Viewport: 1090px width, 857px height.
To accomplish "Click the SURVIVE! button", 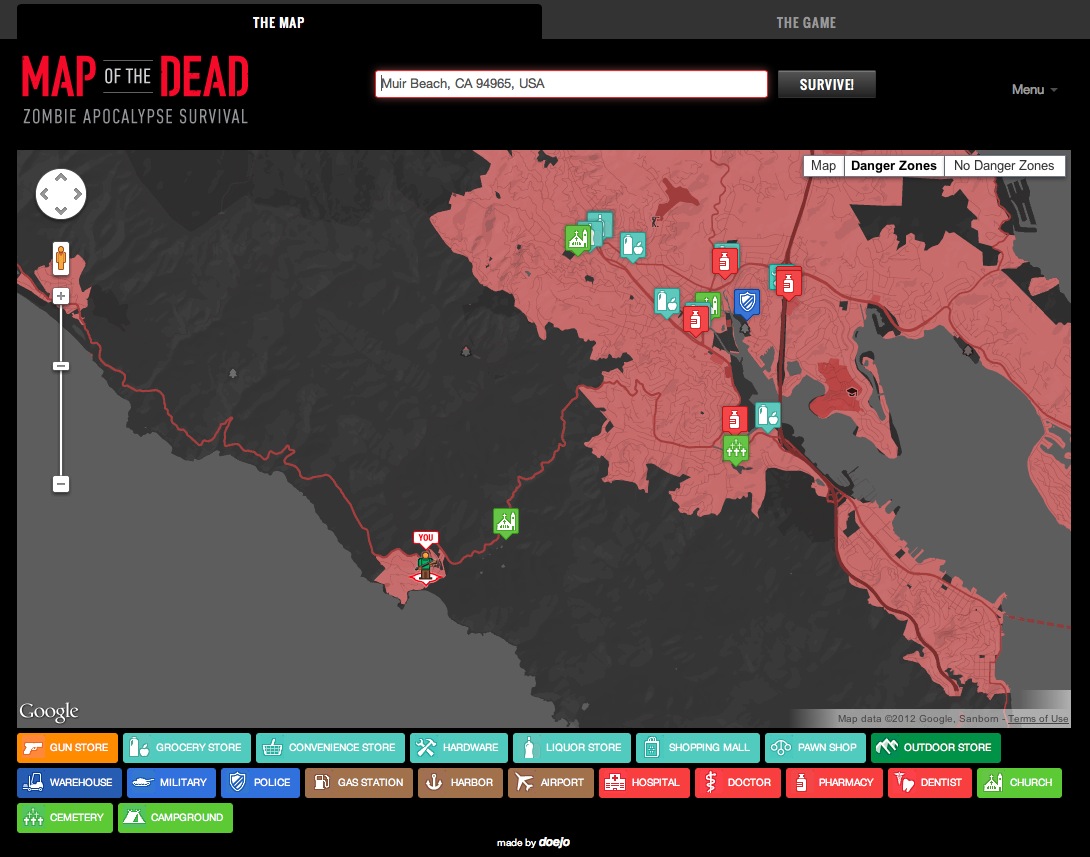I will 826,84.
